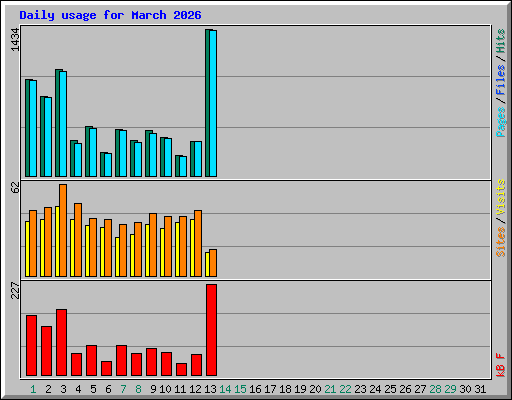Click day 7 on the x-axis
Screen dimensions: 512x400
[x=123, y=389]
